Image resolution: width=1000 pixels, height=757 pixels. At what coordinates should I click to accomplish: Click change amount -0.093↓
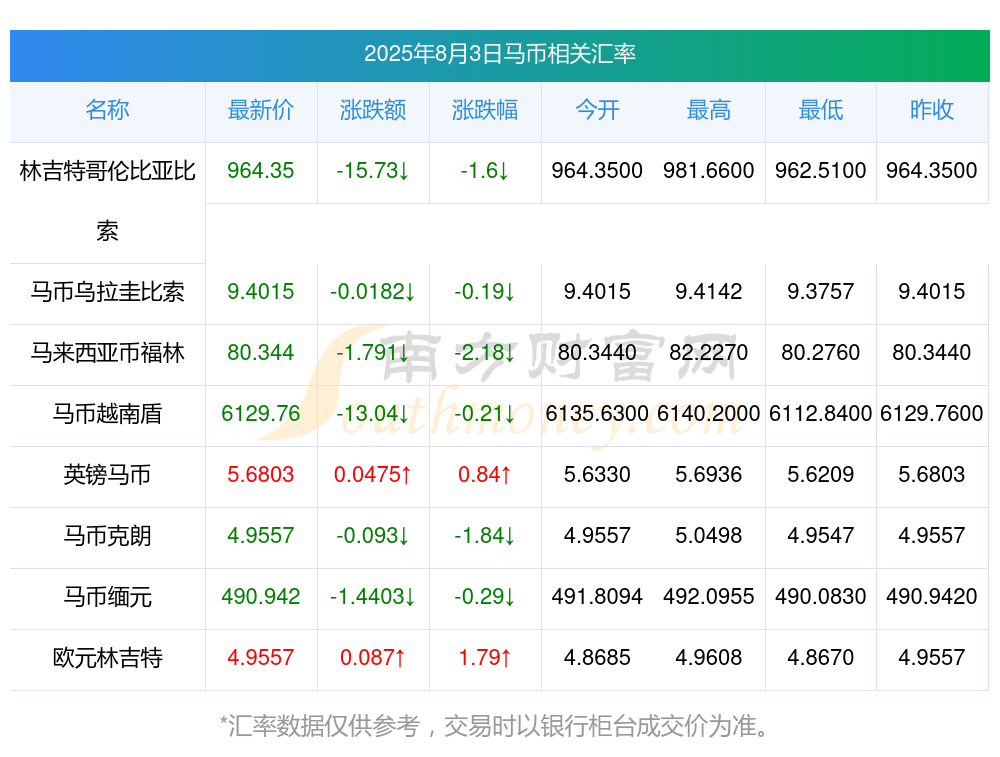tap(373, 536)
